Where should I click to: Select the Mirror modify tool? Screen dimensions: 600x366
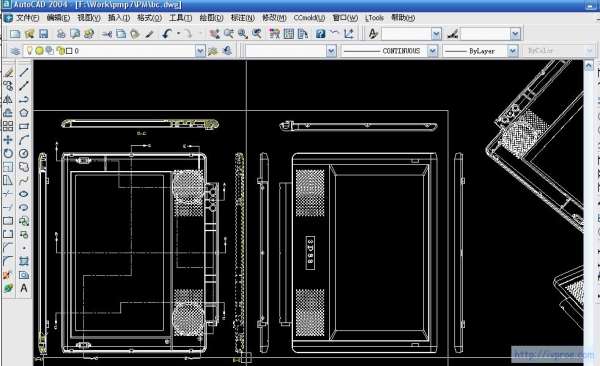(x=8, y=100)
